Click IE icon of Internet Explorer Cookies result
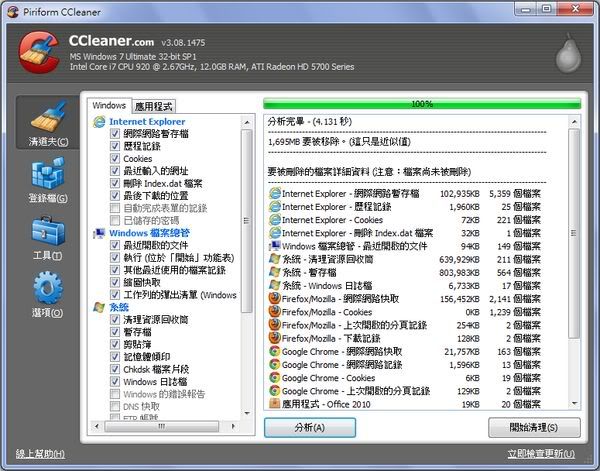The image size is (600, 471). click(x=275, y=220)
